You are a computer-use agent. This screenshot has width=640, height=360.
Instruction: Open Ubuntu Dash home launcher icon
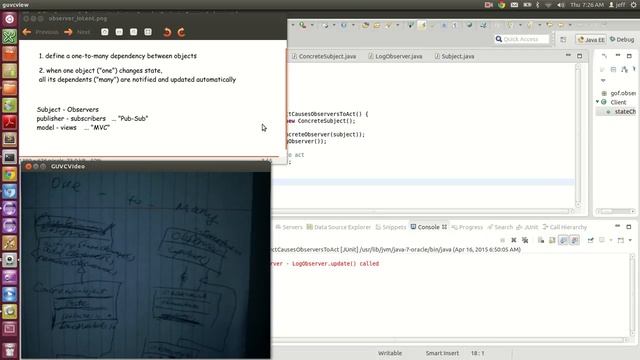[x=9, y=19]
